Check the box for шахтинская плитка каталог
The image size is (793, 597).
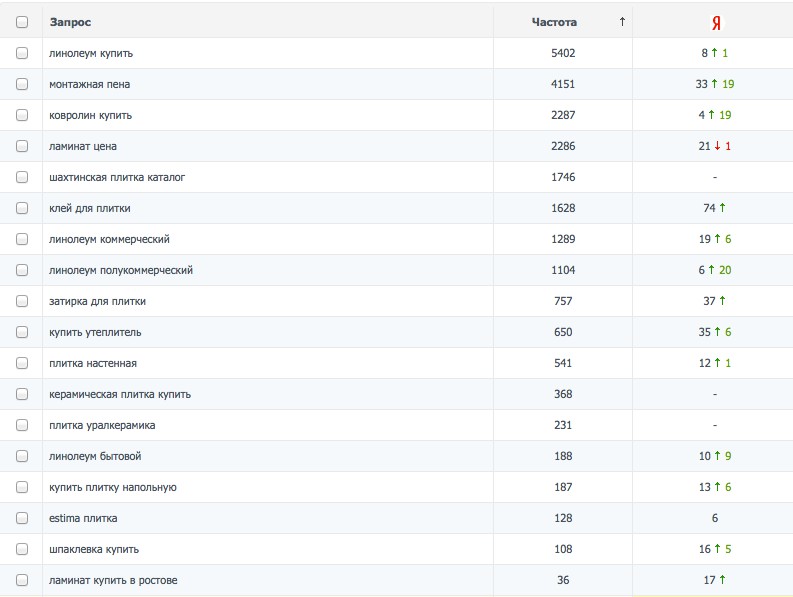pyautogui.click(x=22, y=177)
